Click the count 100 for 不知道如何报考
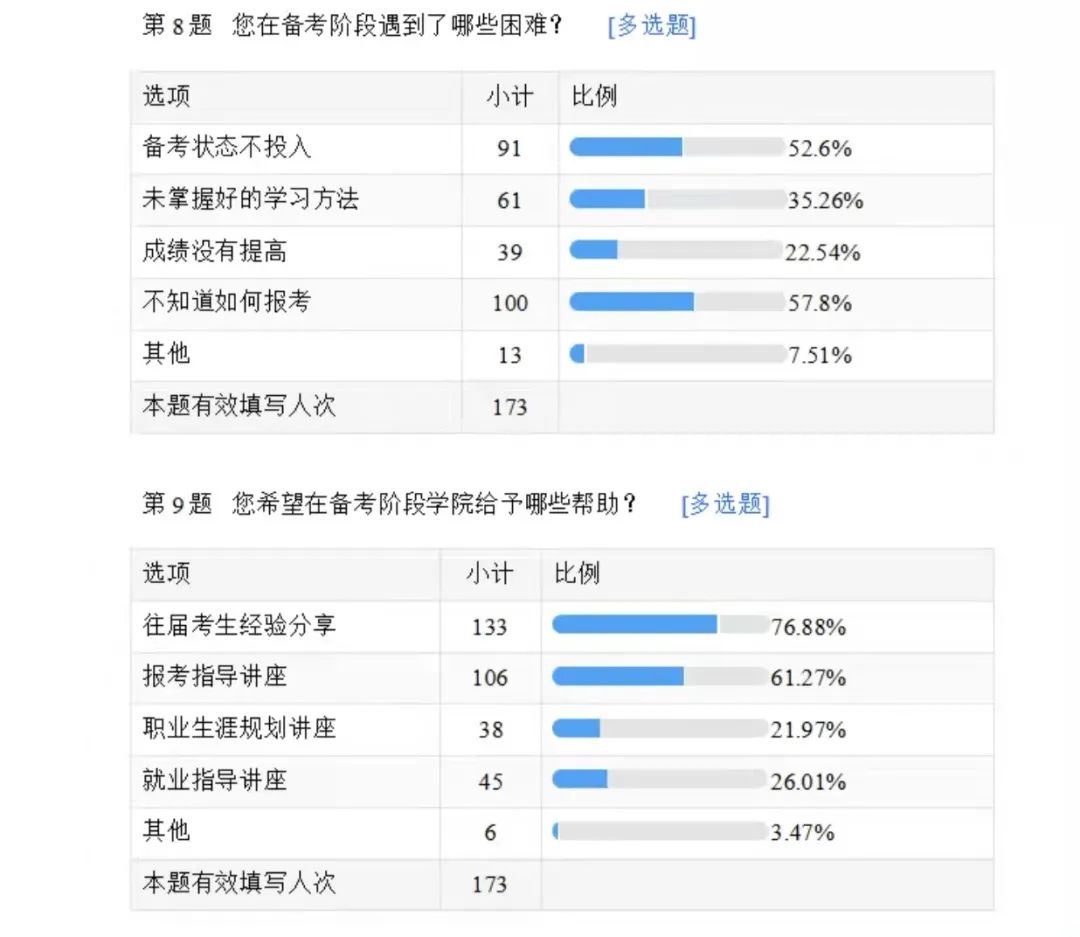Viewport: 1080px width, 937px height. 510,303
